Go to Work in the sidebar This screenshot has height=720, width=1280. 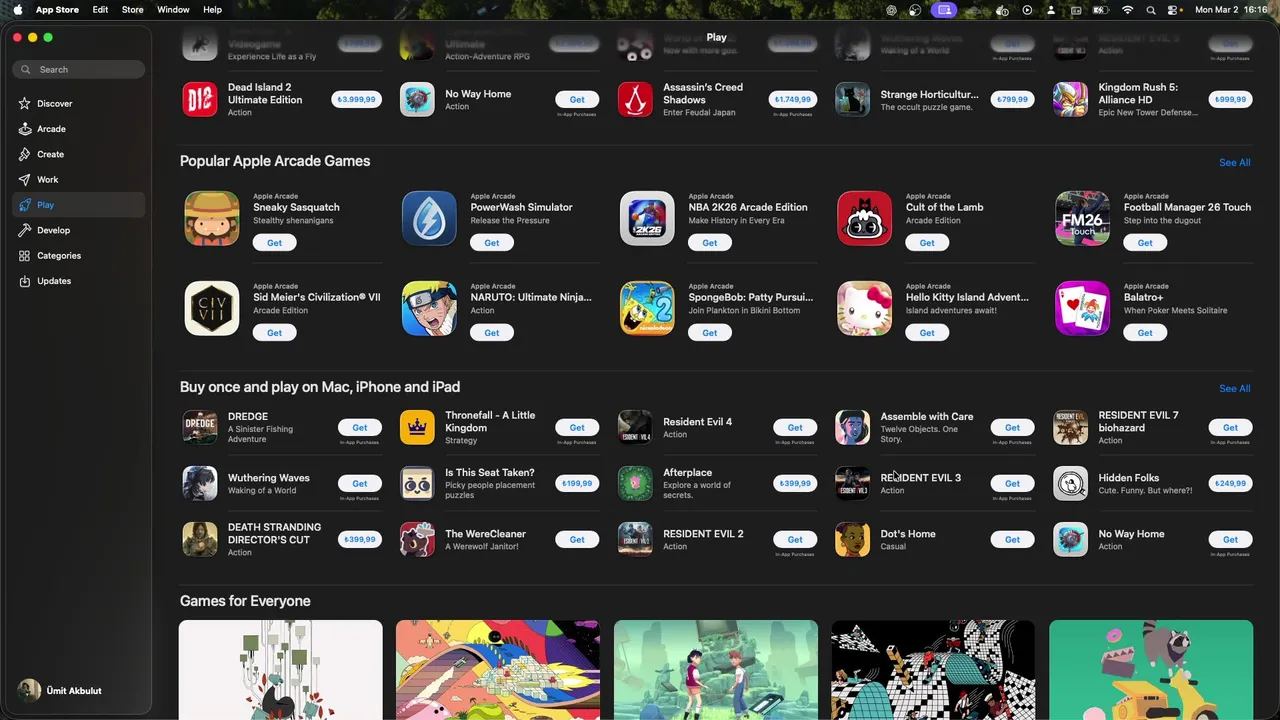click(x=78, y=179)
